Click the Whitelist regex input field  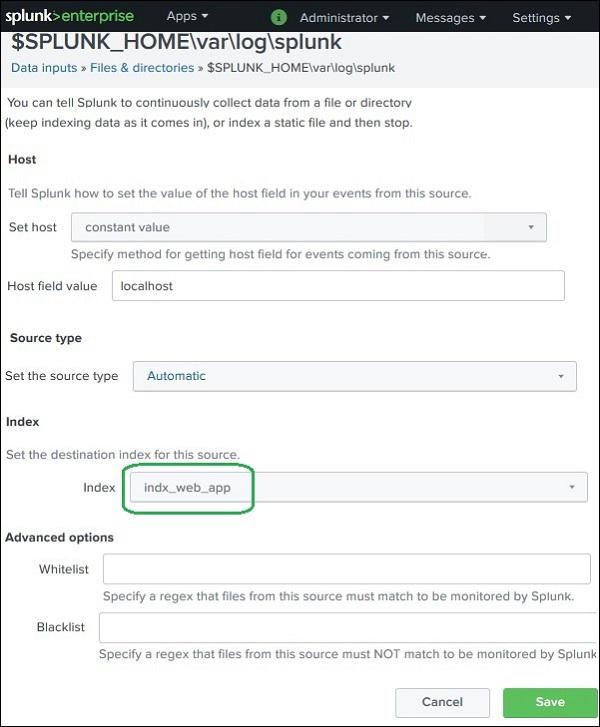click(346, 568)
